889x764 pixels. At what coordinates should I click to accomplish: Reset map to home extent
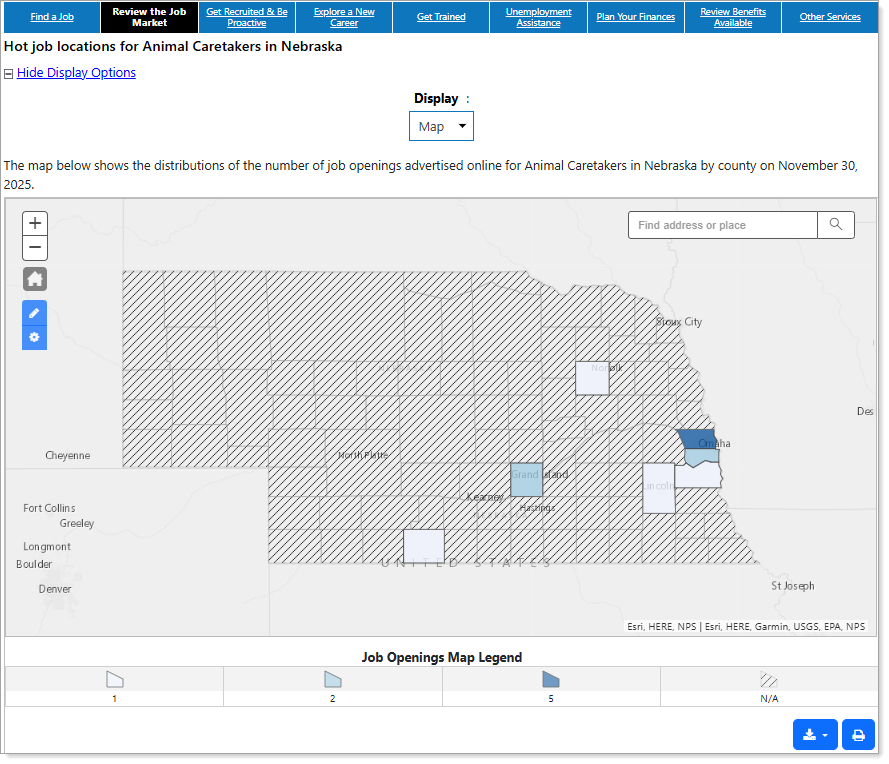click(x=35, y=279)
